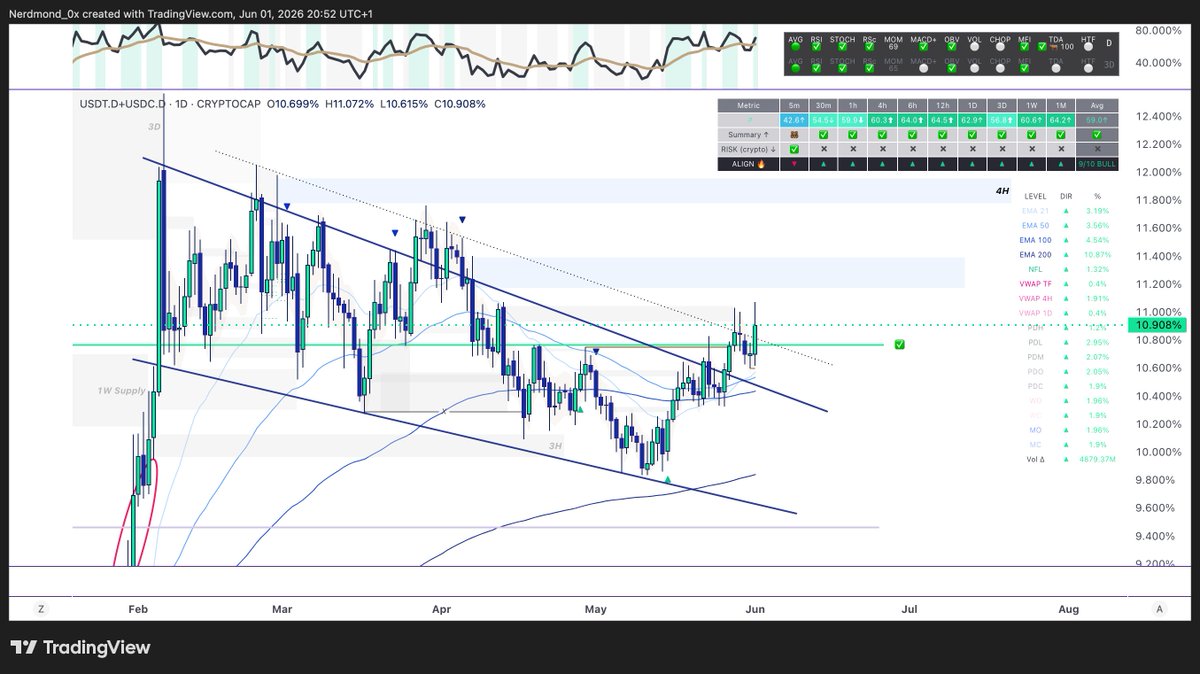Click the MOM 69 value in the D row
This screenshot has height=674, width=1200.
tap(893, 47)
